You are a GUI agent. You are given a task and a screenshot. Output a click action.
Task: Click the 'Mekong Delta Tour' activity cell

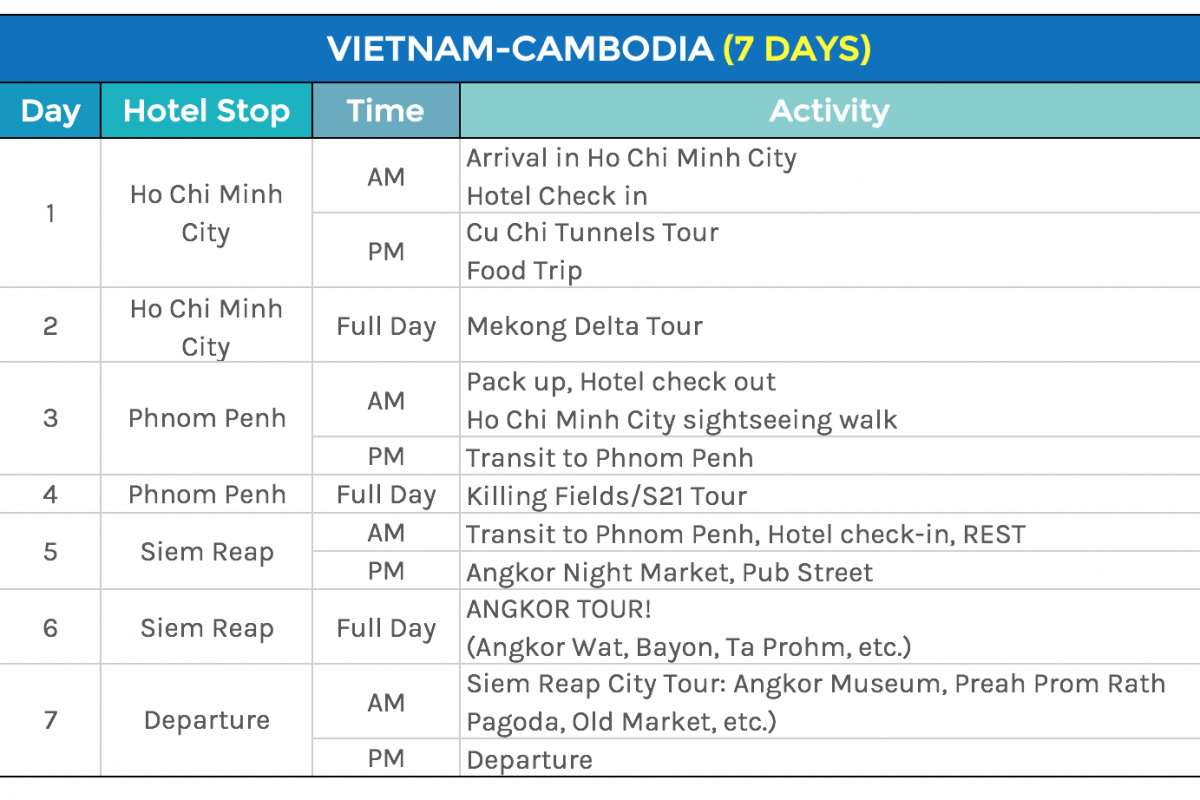click(x=584, y=326)
